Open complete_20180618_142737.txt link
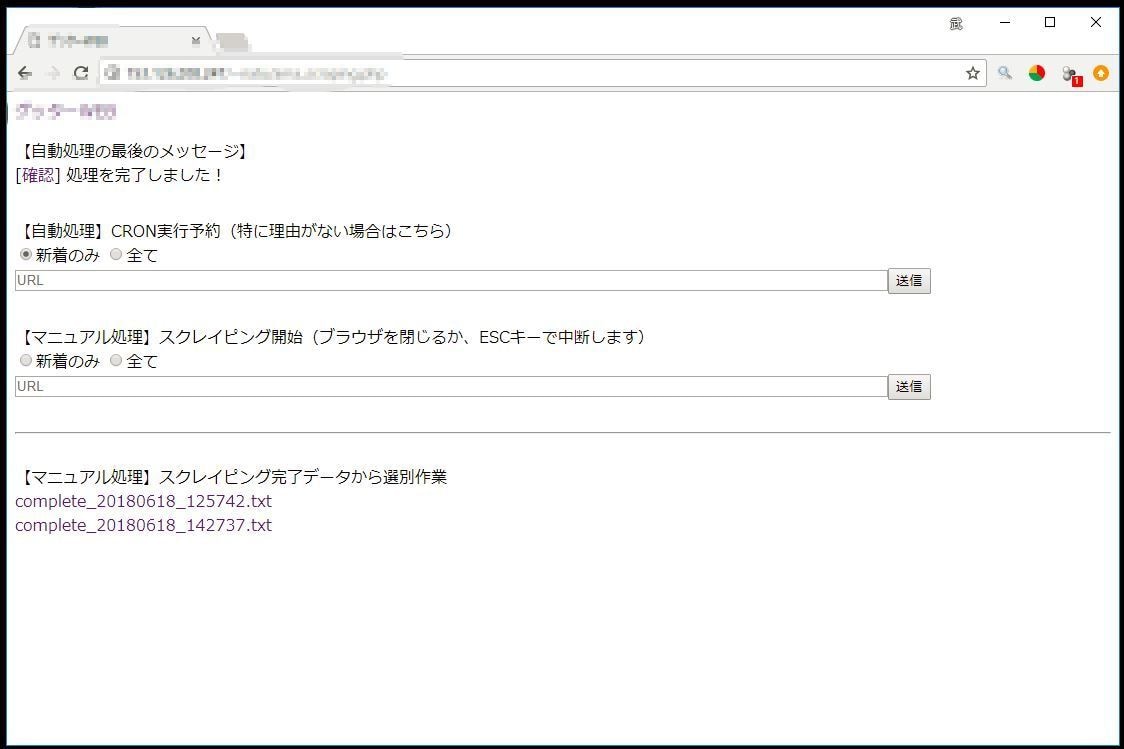 (x=143, y=525)
